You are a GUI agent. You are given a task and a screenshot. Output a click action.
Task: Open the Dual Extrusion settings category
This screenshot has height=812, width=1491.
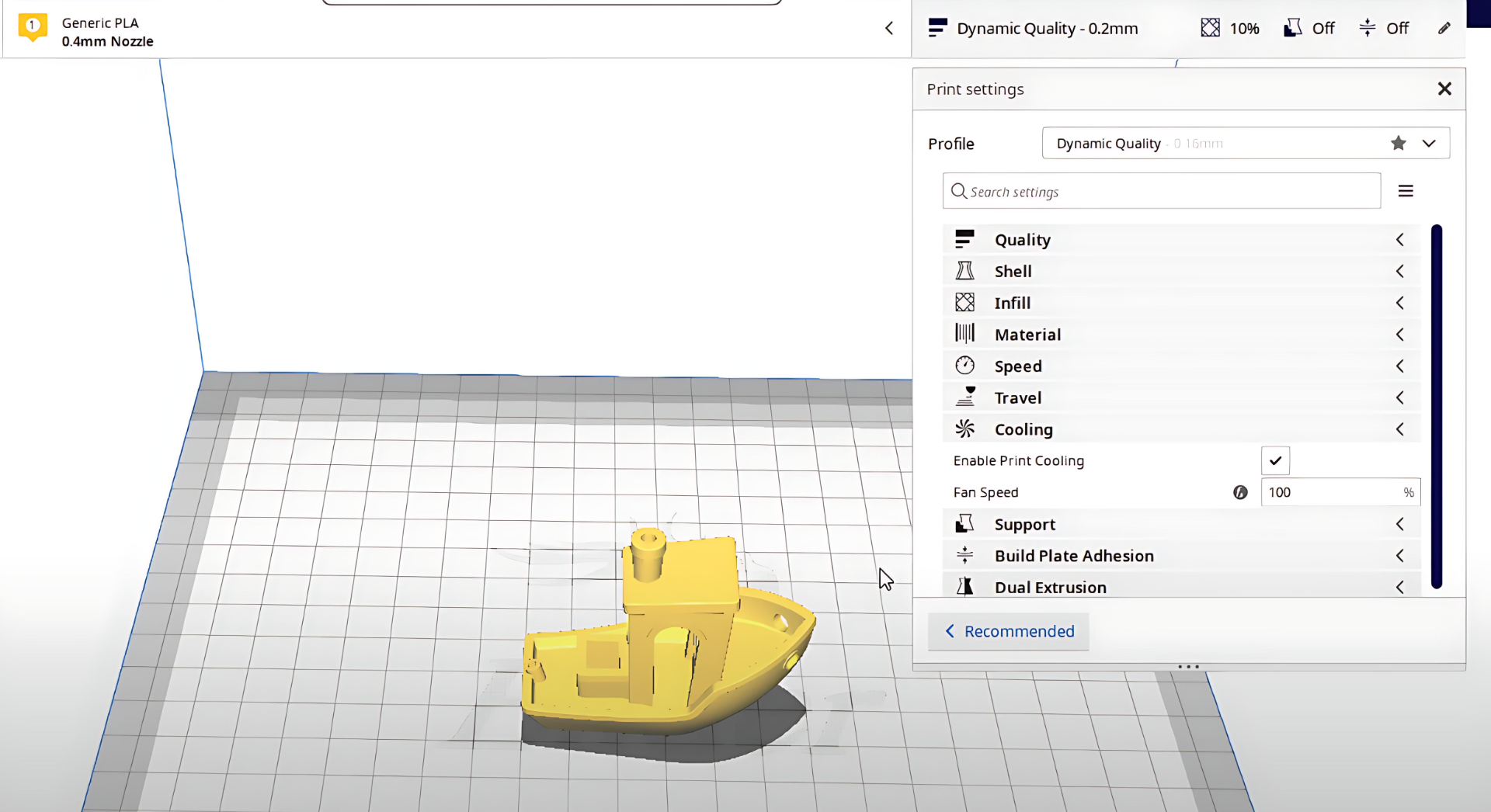click(1180, 587)
